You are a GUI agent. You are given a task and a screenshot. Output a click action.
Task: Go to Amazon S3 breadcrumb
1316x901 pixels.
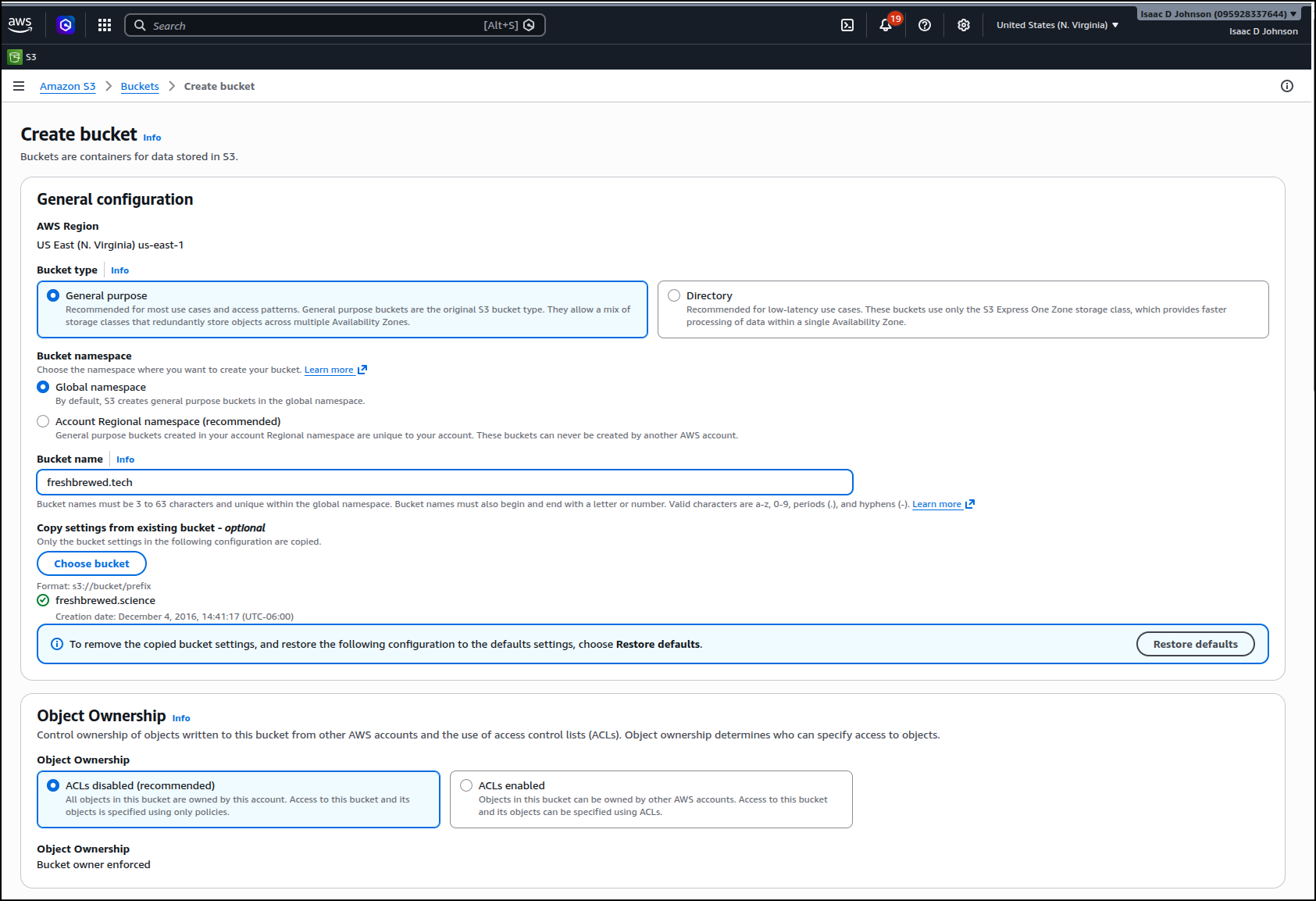pos(68,86)
